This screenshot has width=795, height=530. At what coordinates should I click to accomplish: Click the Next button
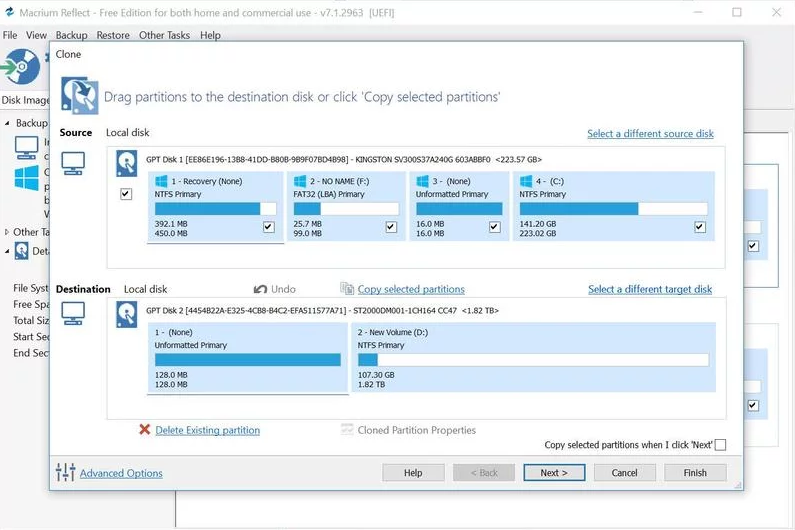pos(554,473)
